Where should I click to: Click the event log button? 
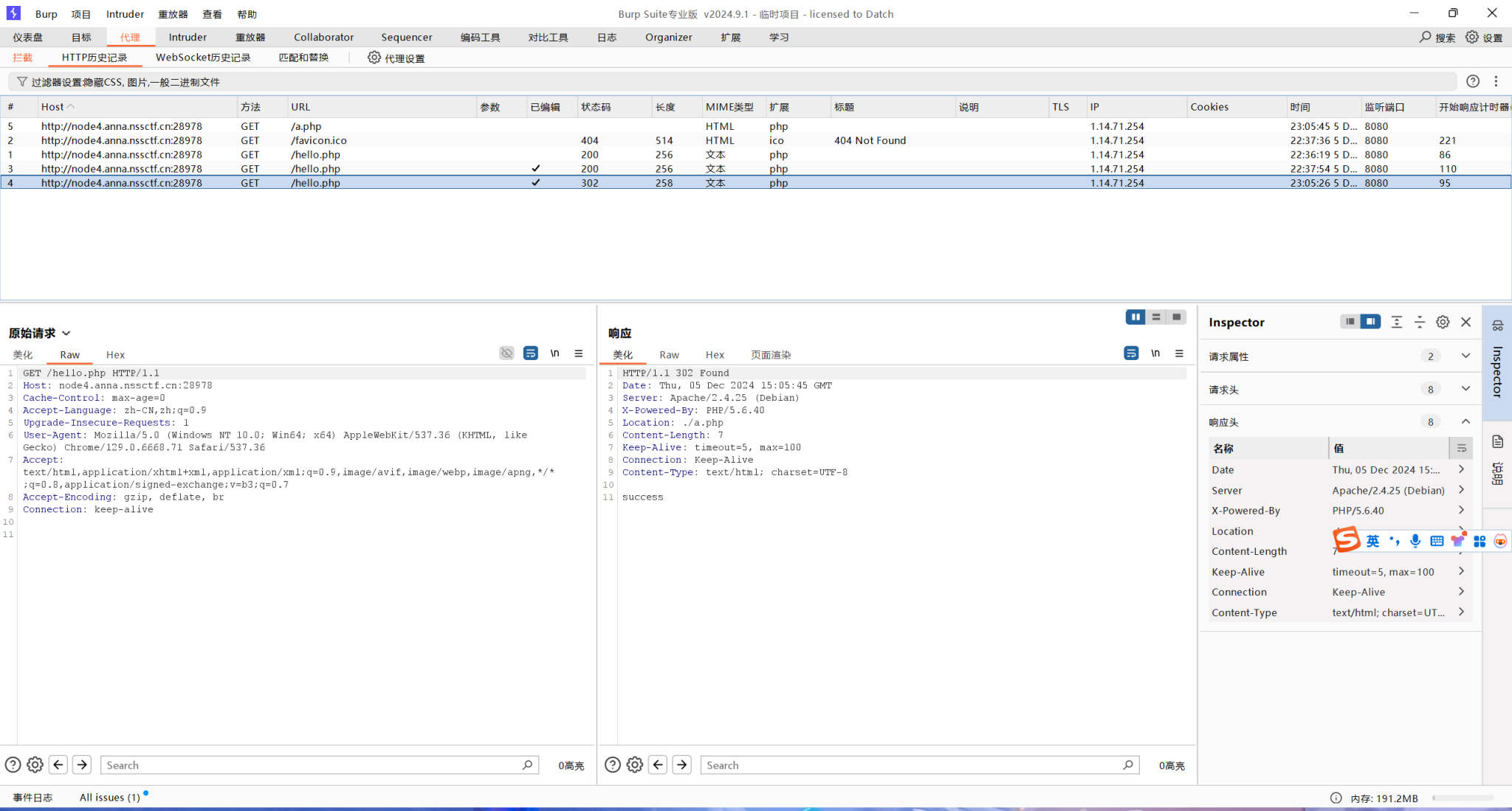(32, 797)
